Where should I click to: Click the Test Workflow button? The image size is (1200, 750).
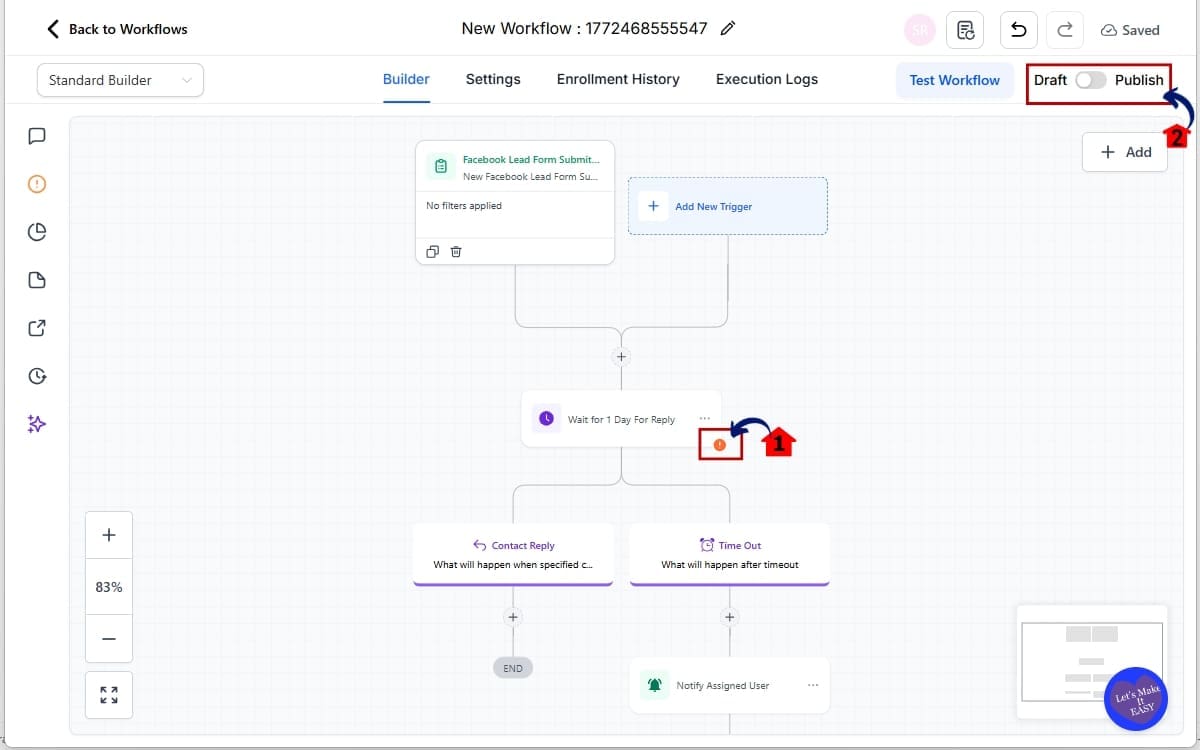click(x=954, y=80)
